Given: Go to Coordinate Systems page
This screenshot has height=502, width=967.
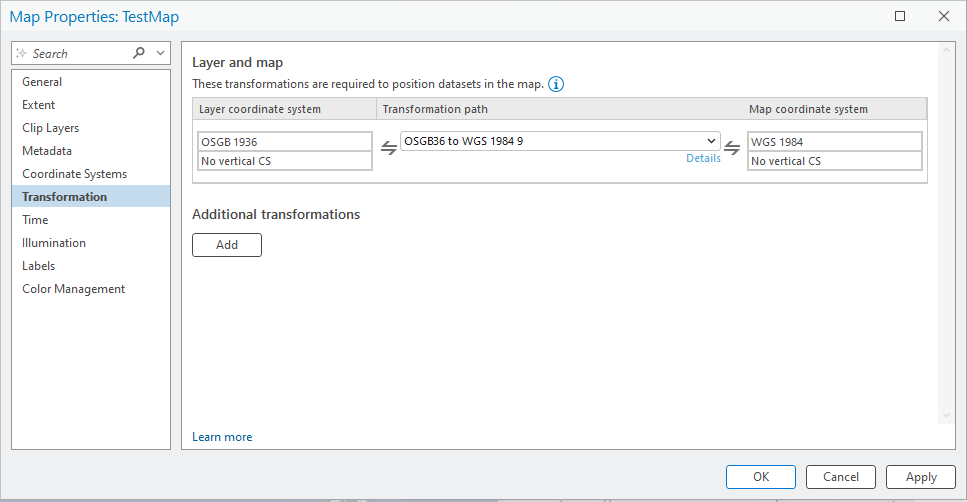Looking at the screenshot, I should pos(75,174).
